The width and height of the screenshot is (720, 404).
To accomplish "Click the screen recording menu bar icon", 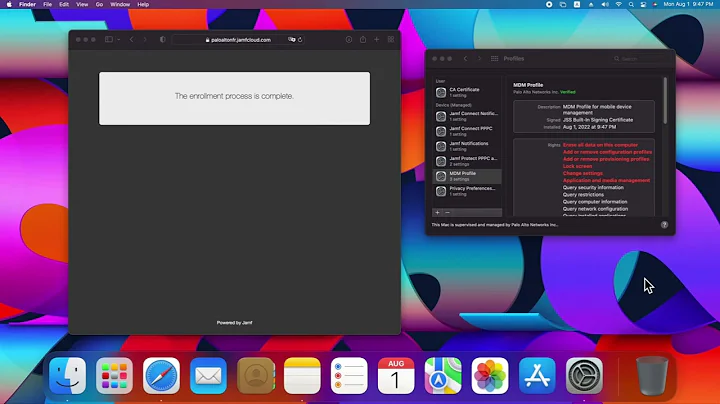I will coord(549,4).
